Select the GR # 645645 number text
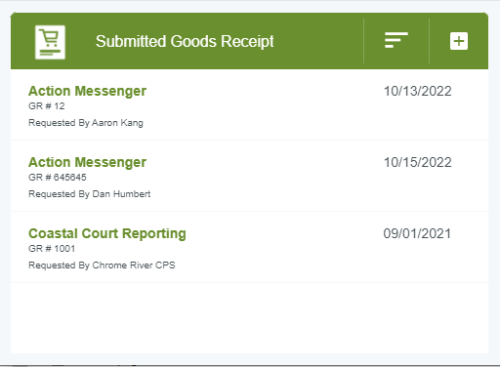The width and height of the screenshot is (500, 367). click(57, 177)
